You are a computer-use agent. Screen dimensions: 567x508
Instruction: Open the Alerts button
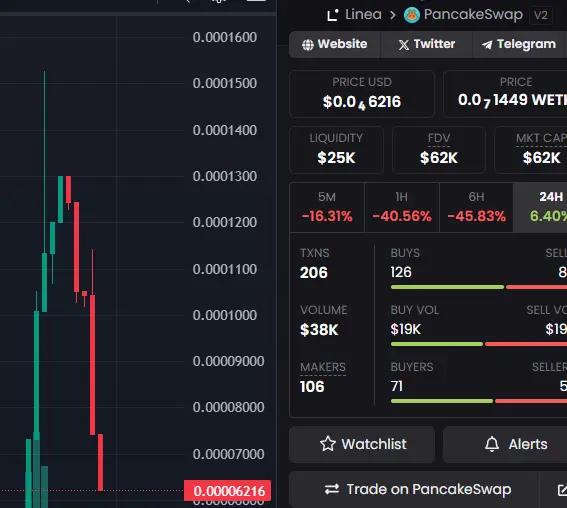pos(505,444)
